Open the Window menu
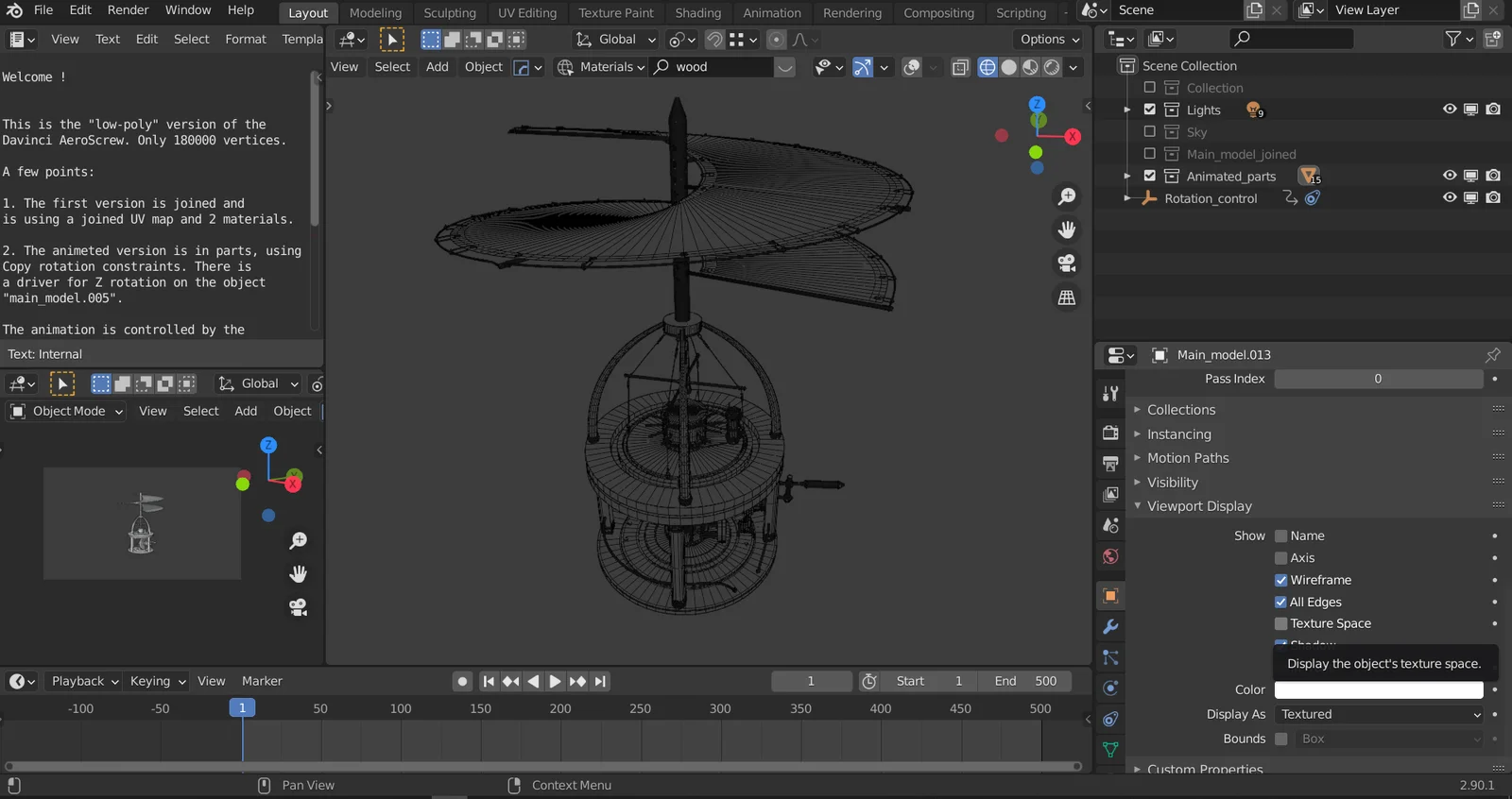1512x799 pixels. coord(188,10)
